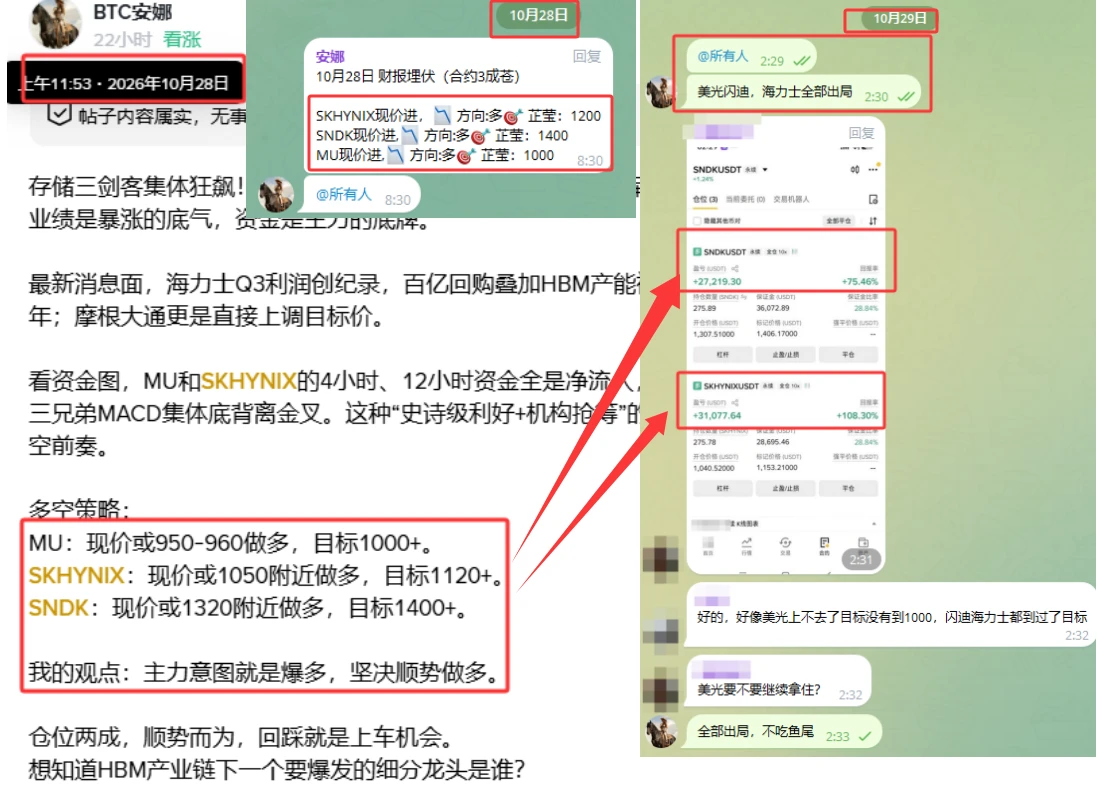Image resolution: width=1097 pixels, height=785 pixels.
Task: Click the @所有人 mention sent at 2:29
Action: point(723,57)
